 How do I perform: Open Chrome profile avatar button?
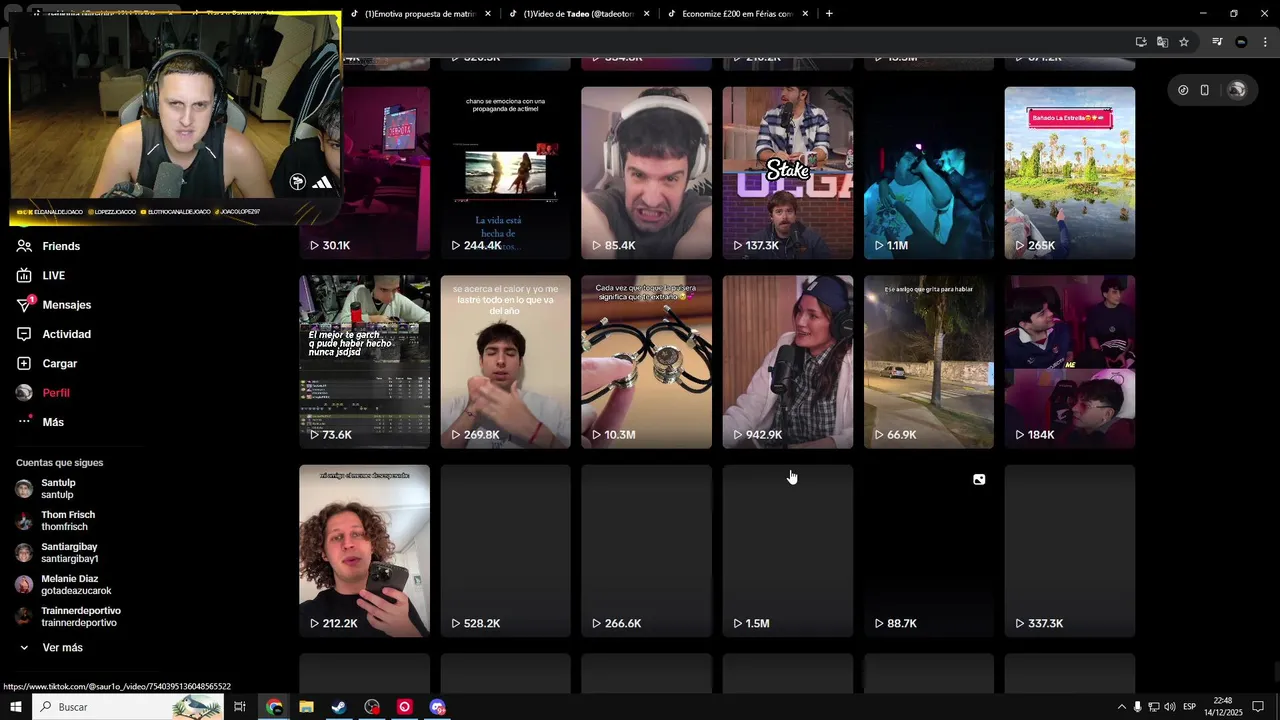point(1241,42)
